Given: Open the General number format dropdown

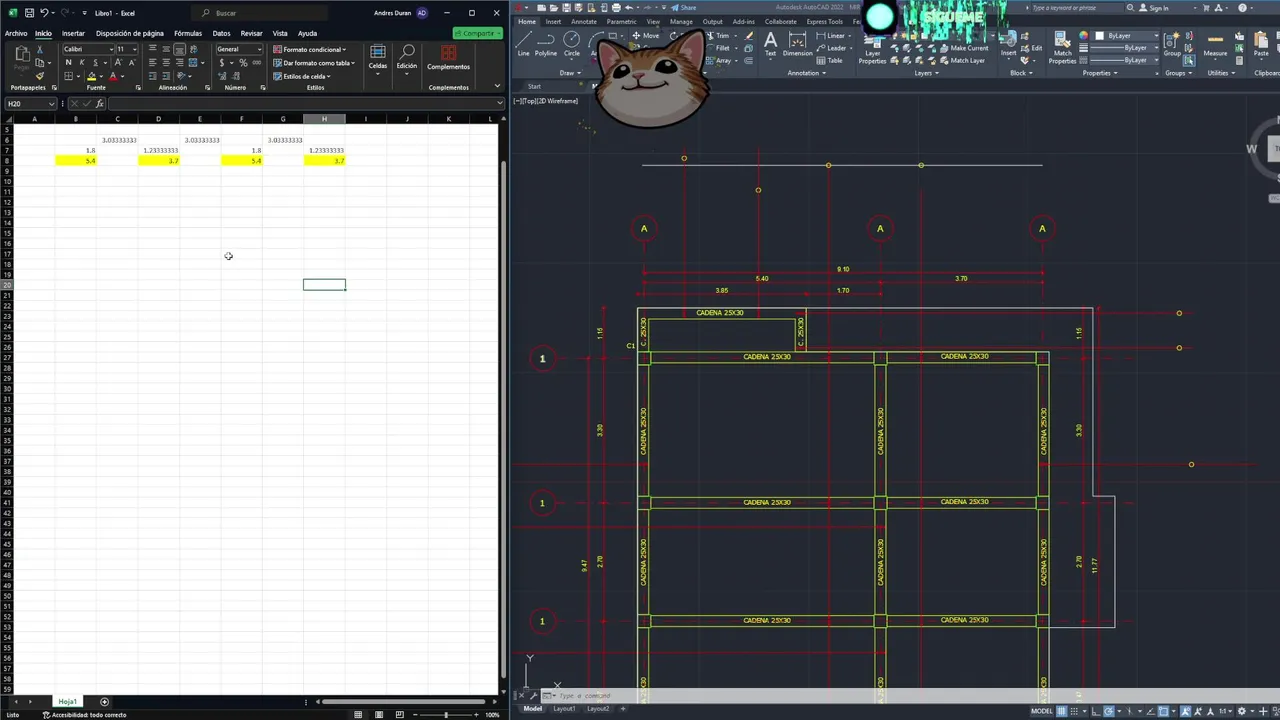Looking at the screenshot, I should 259,49.
